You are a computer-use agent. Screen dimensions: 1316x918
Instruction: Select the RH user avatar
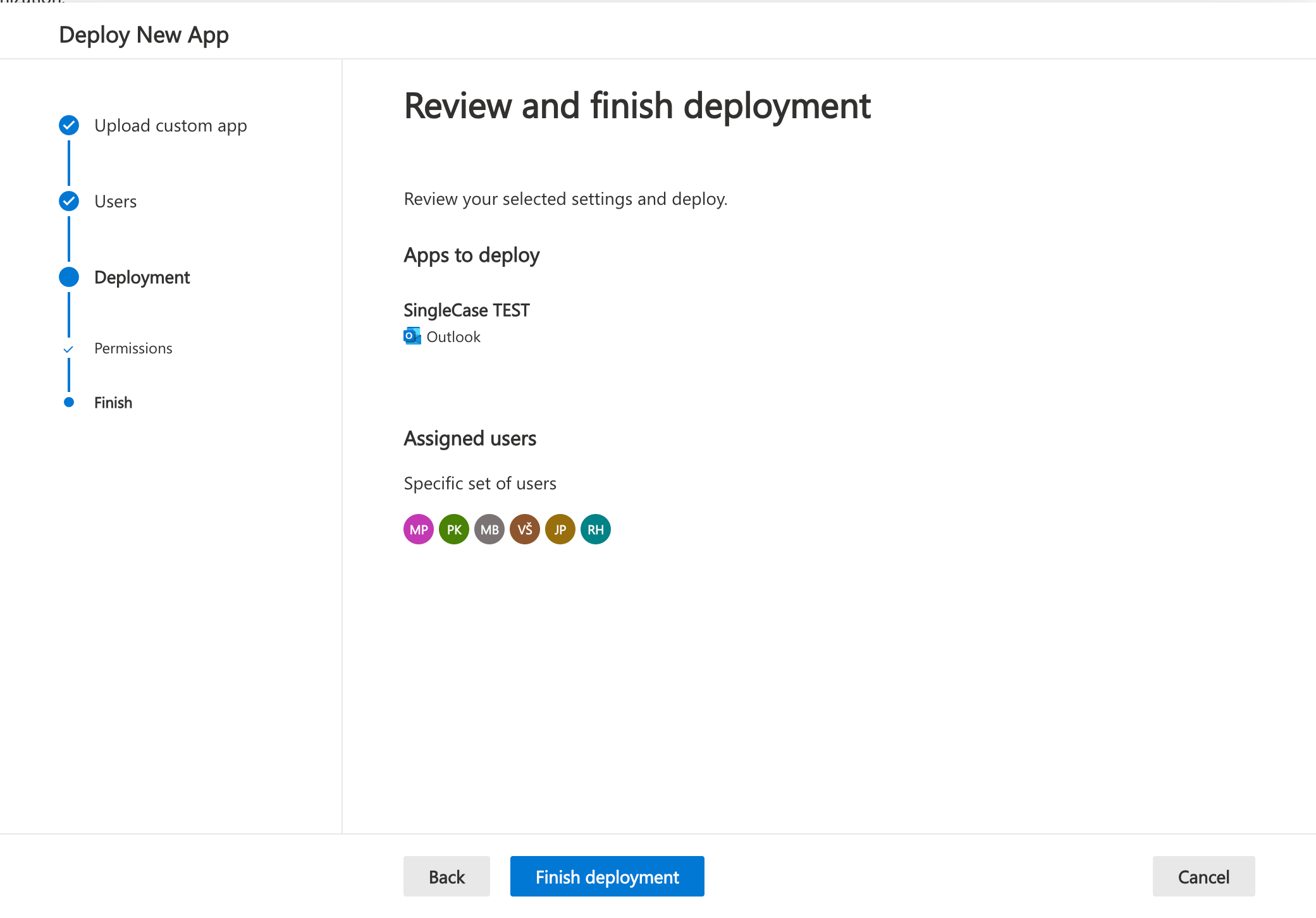(x=596, y=529)
